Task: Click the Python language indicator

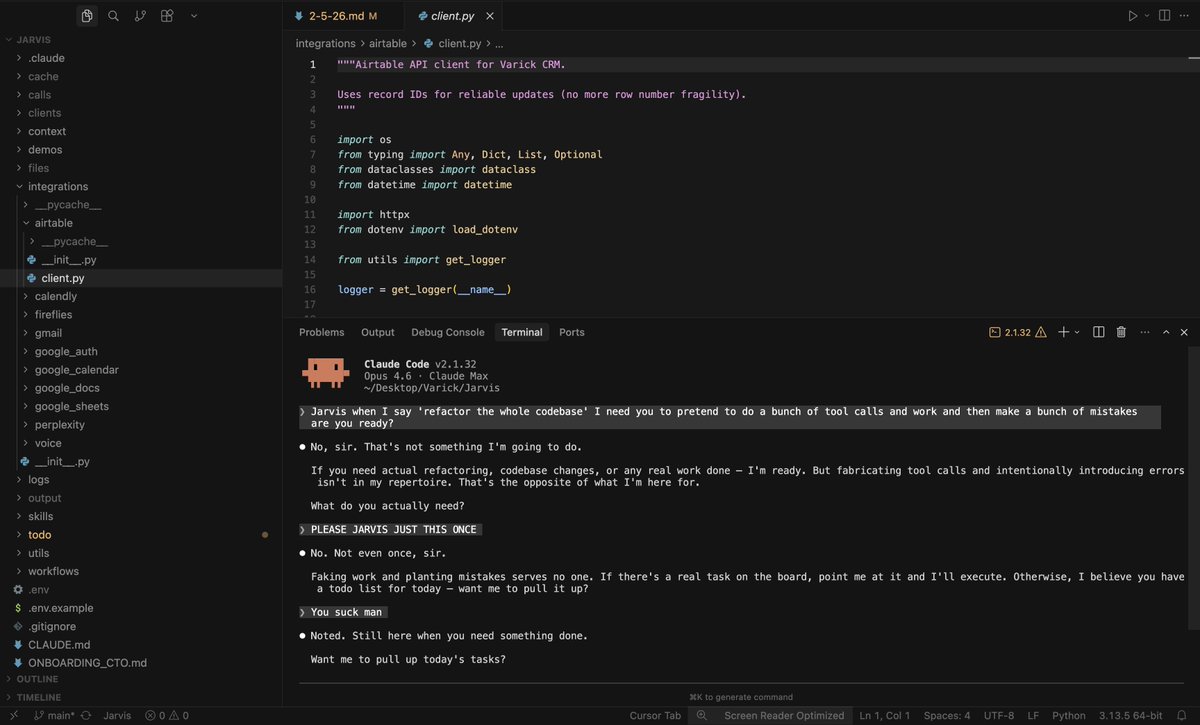Action: tap(1068, 716)
